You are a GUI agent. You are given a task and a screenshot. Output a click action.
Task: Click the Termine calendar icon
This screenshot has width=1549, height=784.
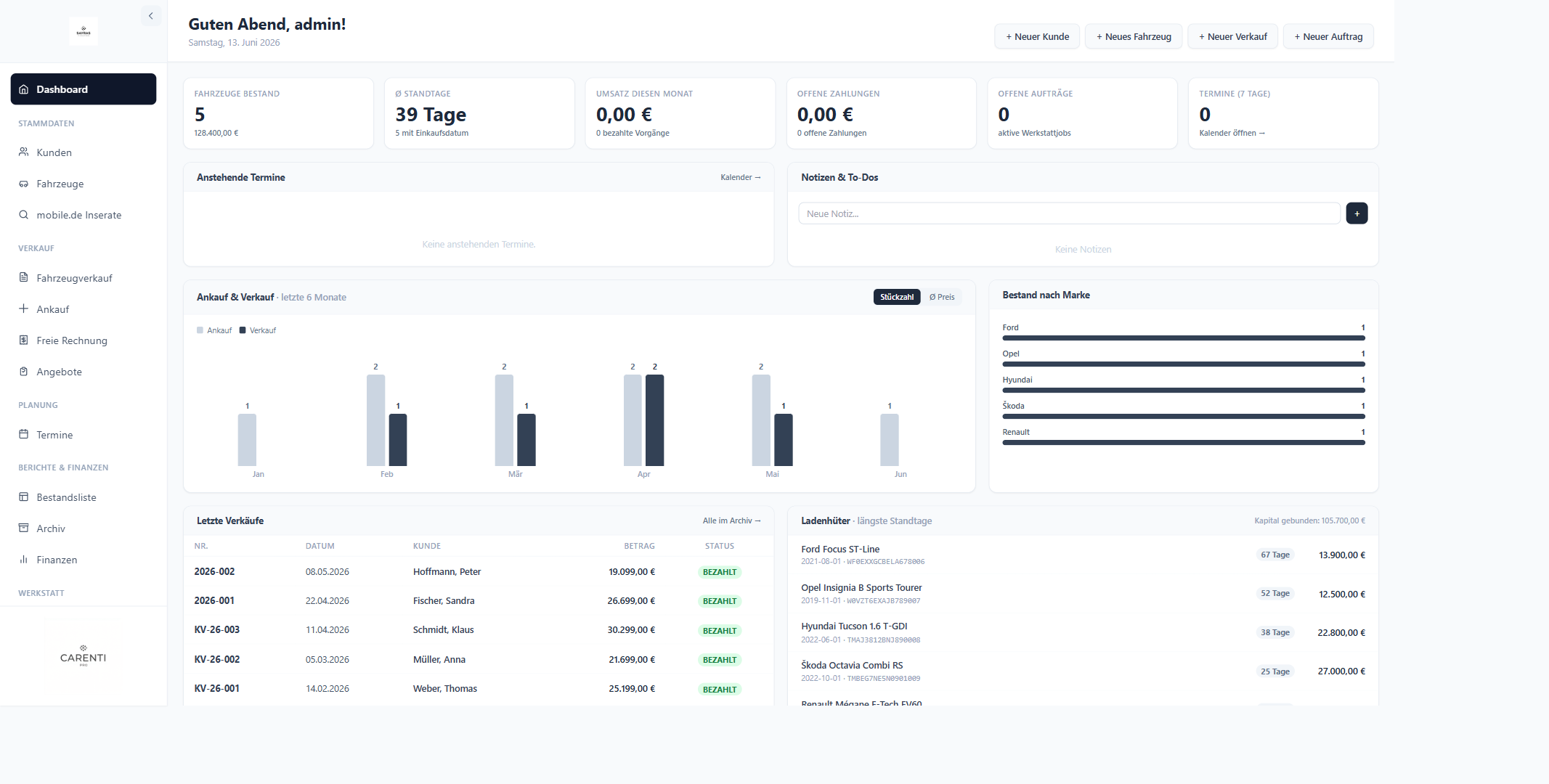point(24,435)
